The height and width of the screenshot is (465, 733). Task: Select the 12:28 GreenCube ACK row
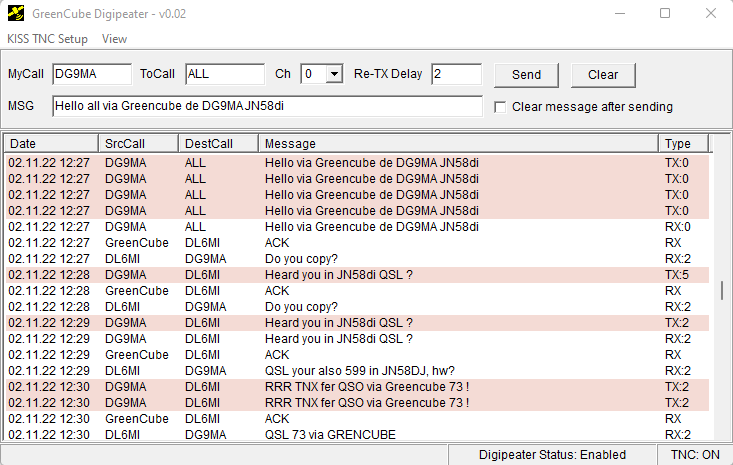[x=357, y=291]
